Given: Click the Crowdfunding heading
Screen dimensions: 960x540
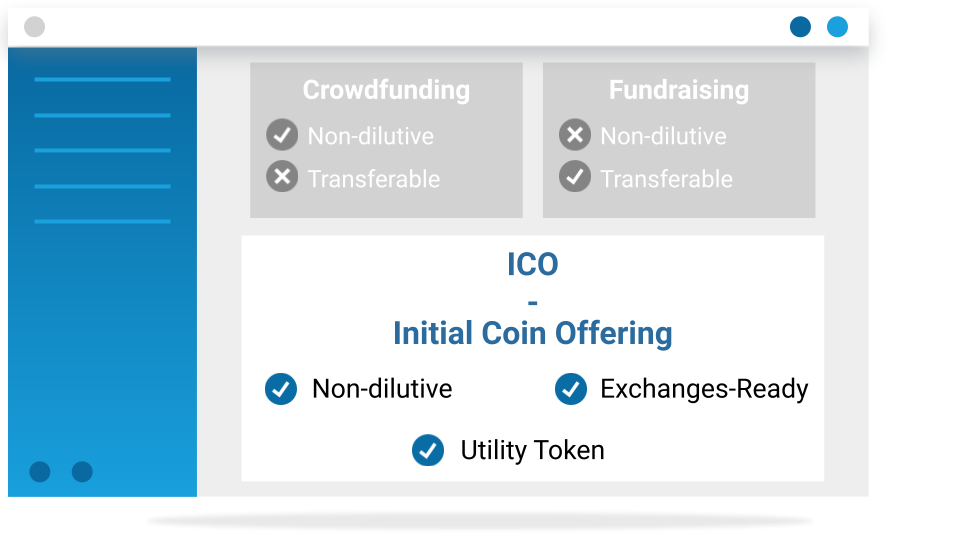Looking at the screenshot, I should pos(386,90).
